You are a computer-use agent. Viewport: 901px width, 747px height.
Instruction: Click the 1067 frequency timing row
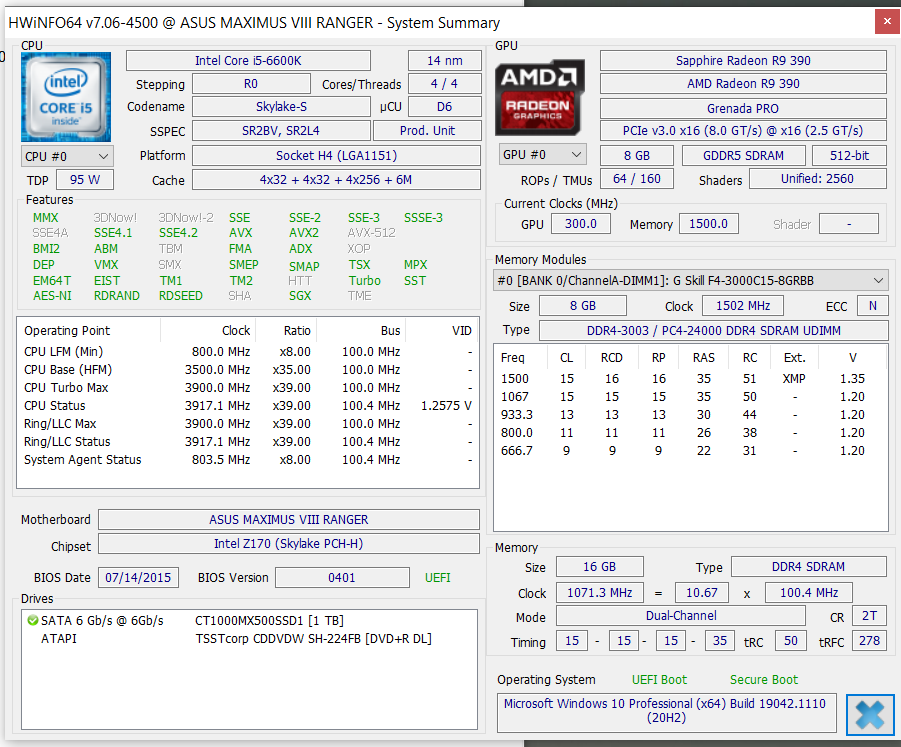pos(690,396)
